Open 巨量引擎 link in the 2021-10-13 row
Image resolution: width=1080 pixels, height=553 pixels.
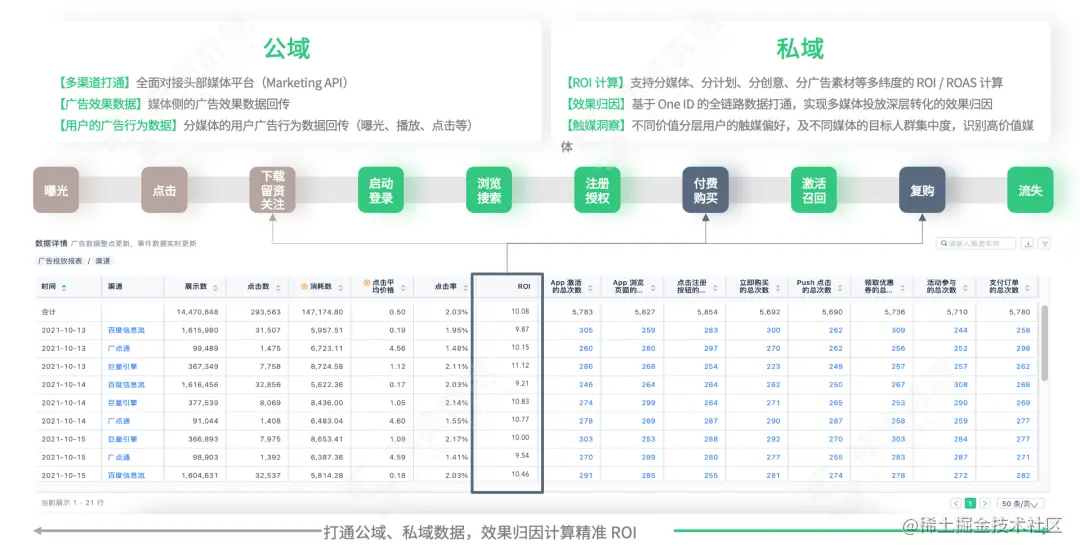[123, 366]
